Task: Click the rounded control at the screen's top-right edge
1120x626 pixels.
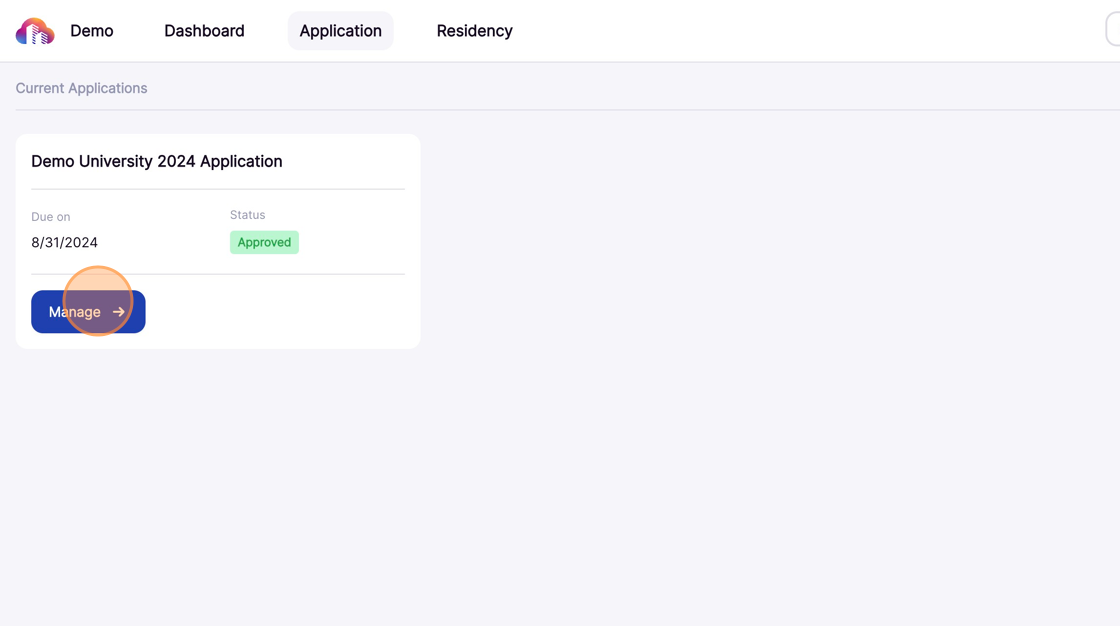Action: [x=1113, y=30]
